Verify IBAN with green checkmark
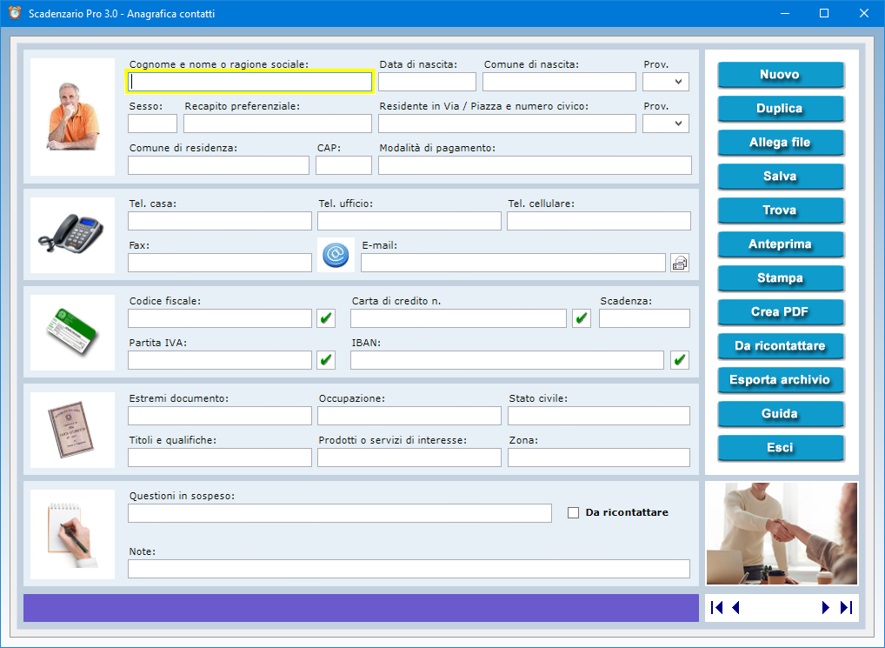The width and height of the screenshot is (885, 648). coord(680,360)
